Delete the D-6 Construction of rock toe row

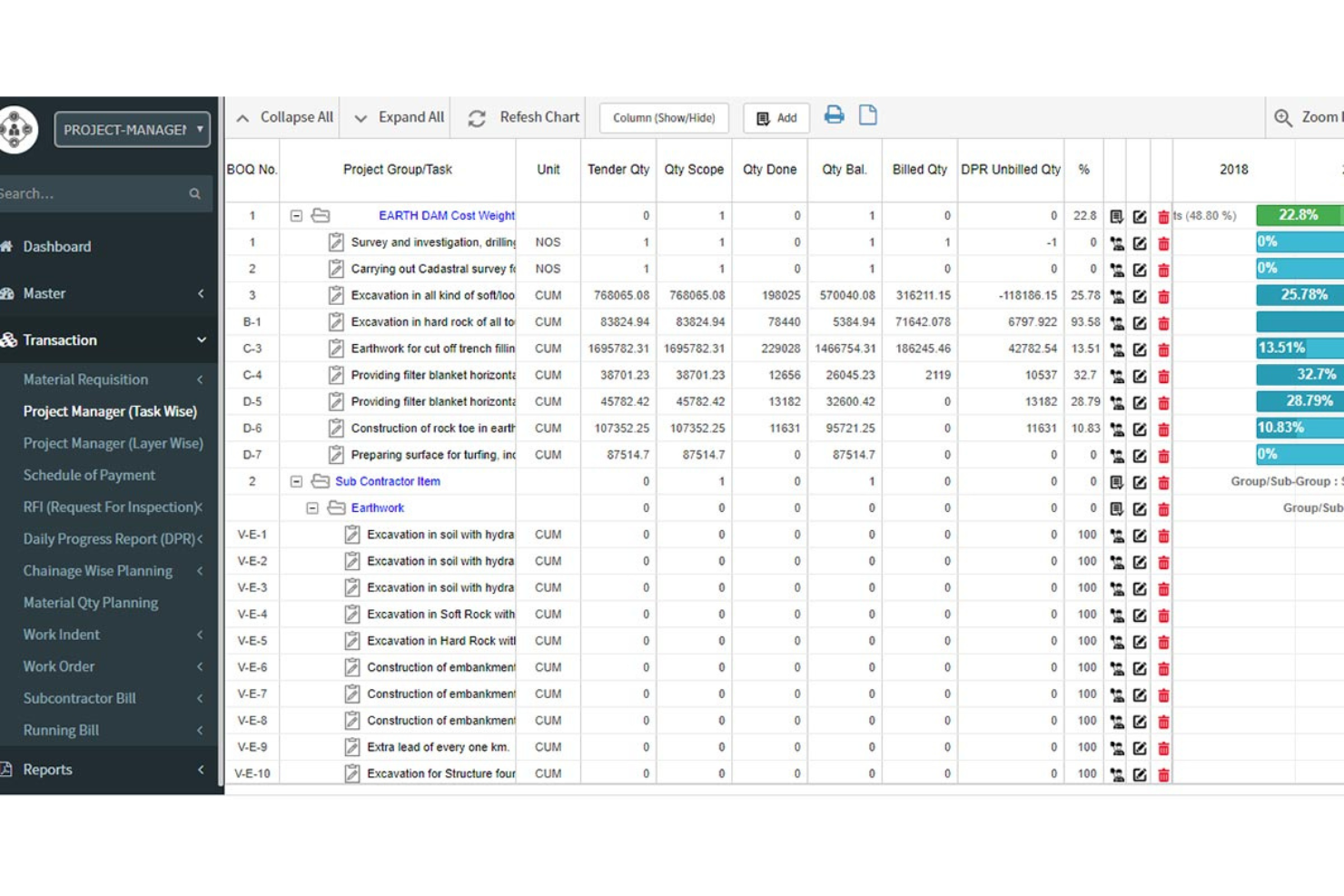coord(1163,428)
